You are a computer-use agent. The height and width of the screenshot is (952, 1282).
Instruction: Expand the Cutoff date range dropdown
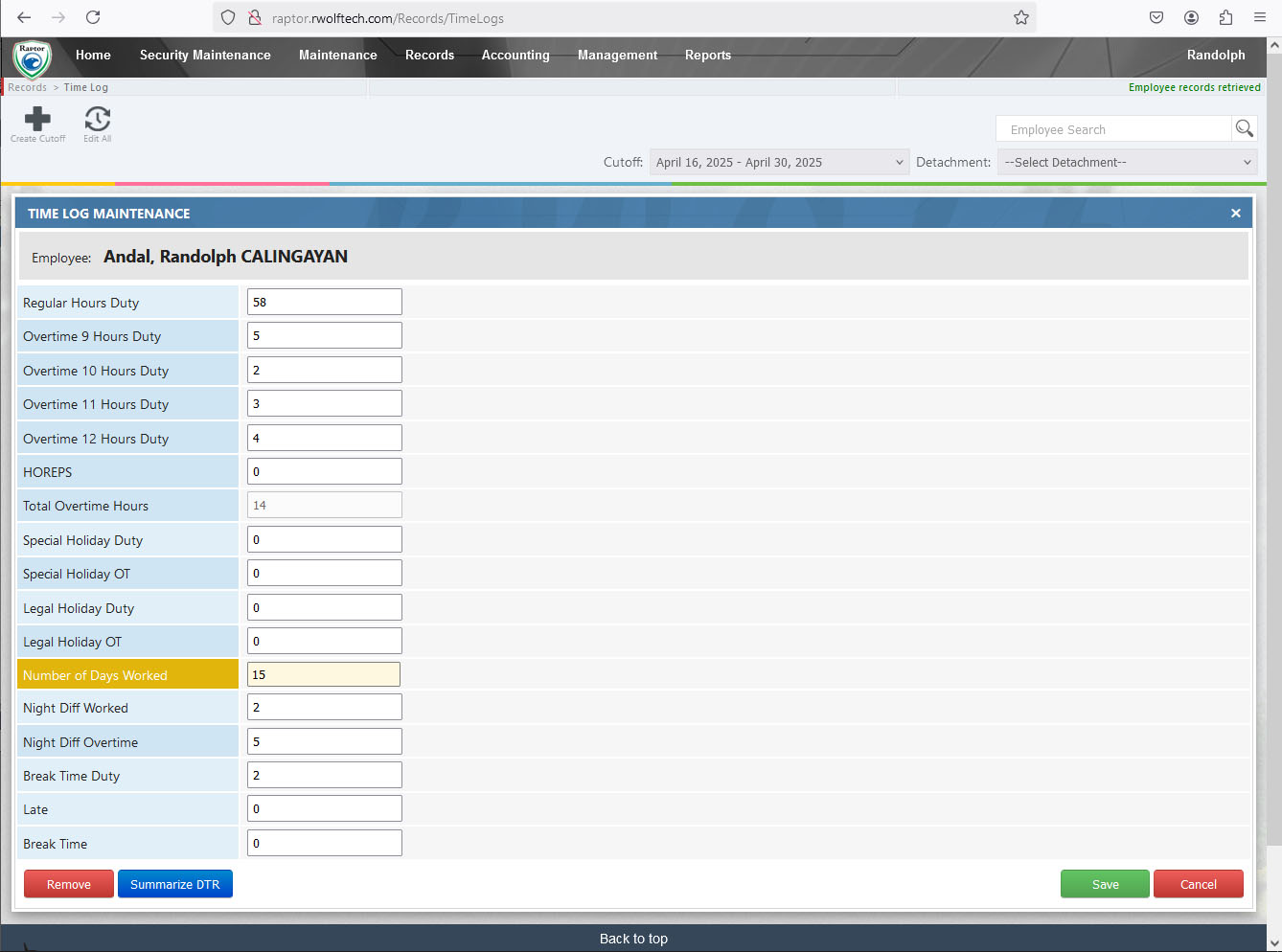778,162
